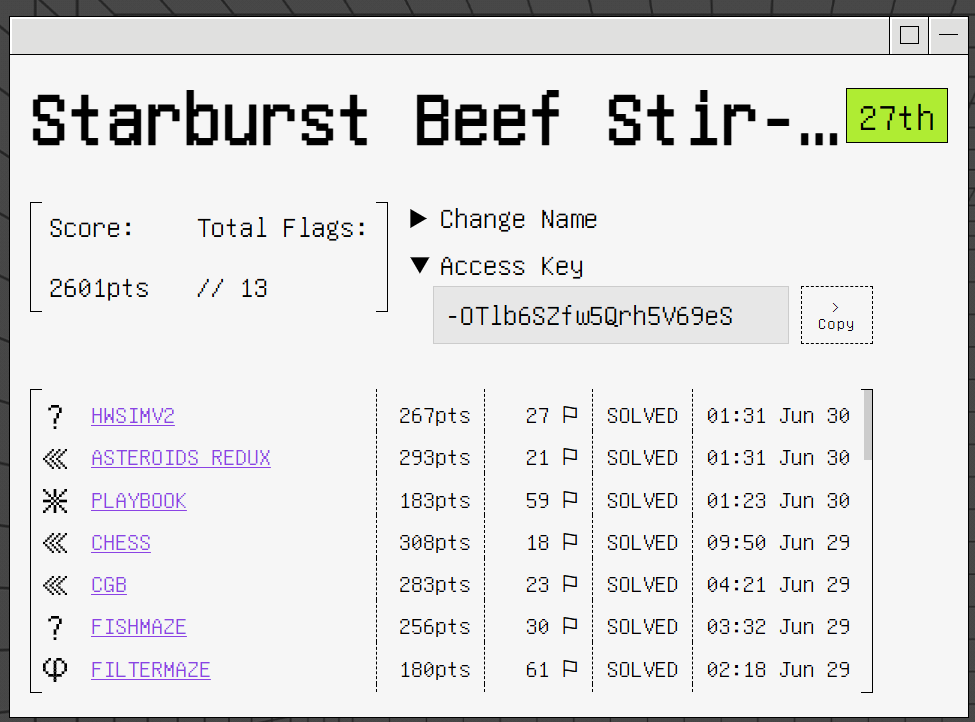Open the ASTEROIDS_REDUX challenge link
The image size is (975, 722).
(x=181, y=458)
